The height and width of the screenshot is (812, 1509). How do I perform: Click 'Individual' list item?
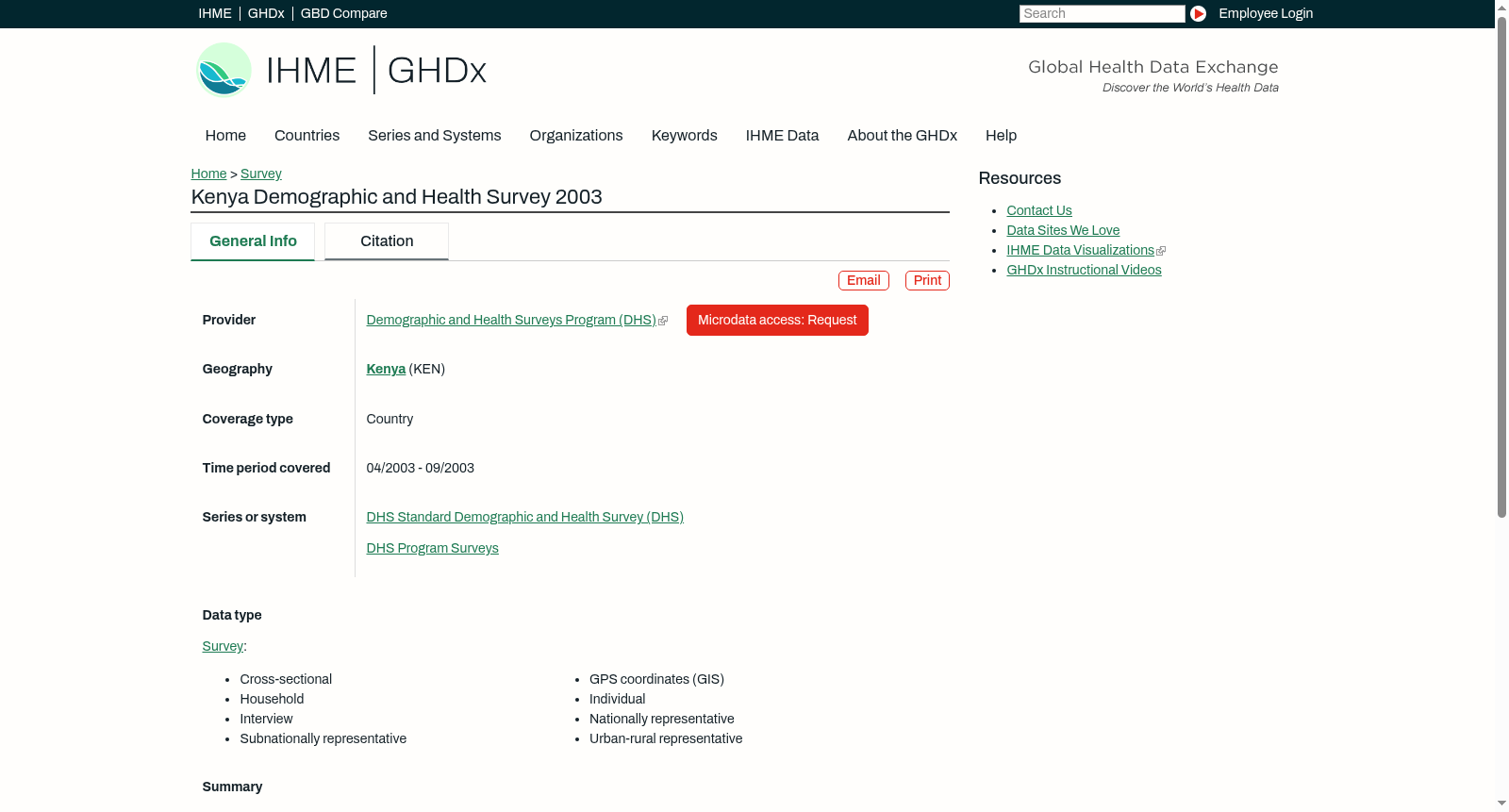tap(618, 700)
